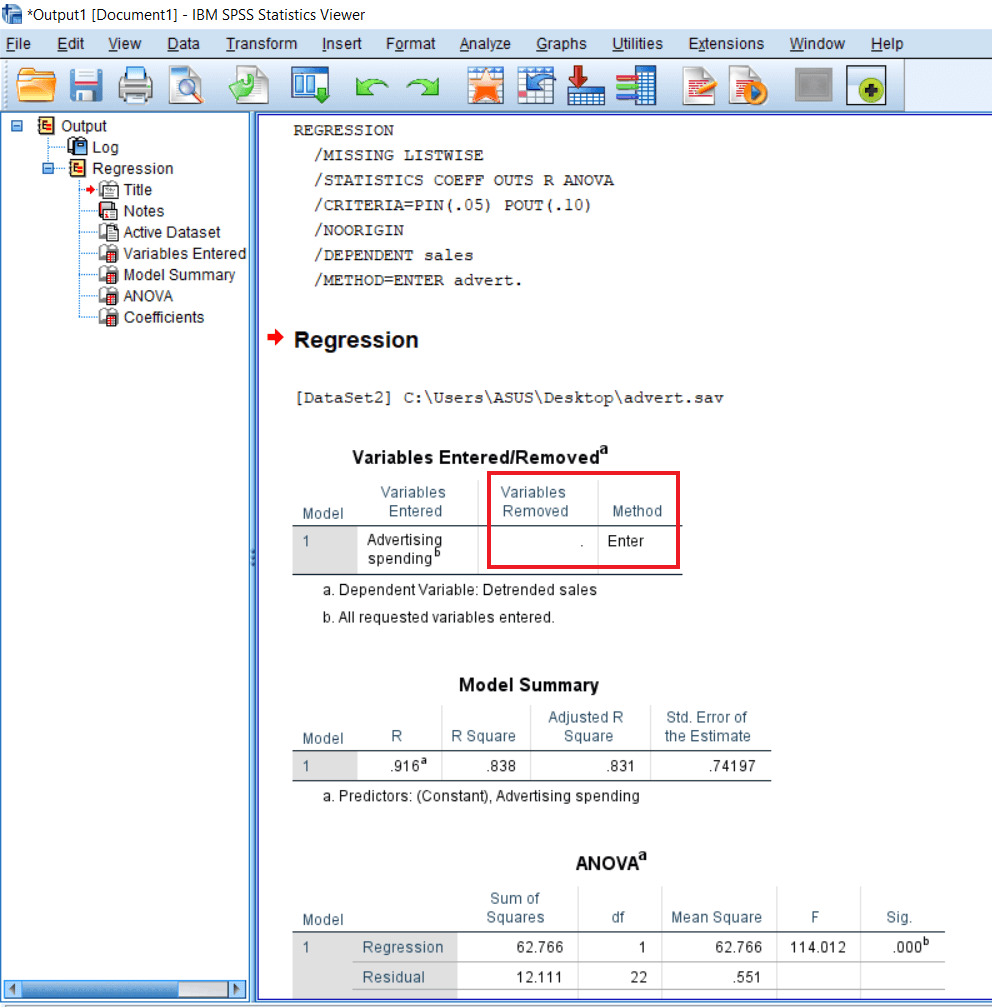Click the /METHOD=ENTER advert. syntax line
This screenshot has height=1007, width=992.
tap(418, 281)
